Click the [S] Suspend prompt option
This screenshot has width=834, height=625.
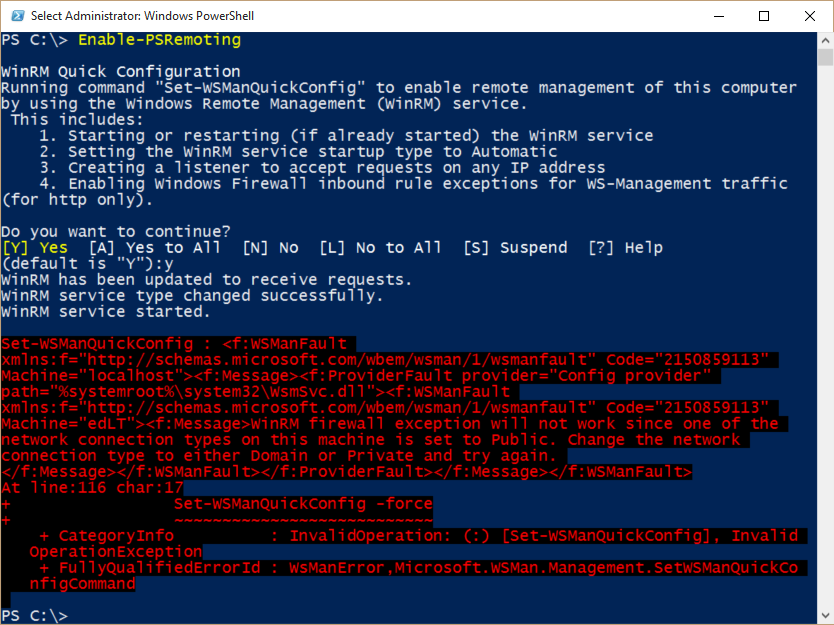[515, 248]
